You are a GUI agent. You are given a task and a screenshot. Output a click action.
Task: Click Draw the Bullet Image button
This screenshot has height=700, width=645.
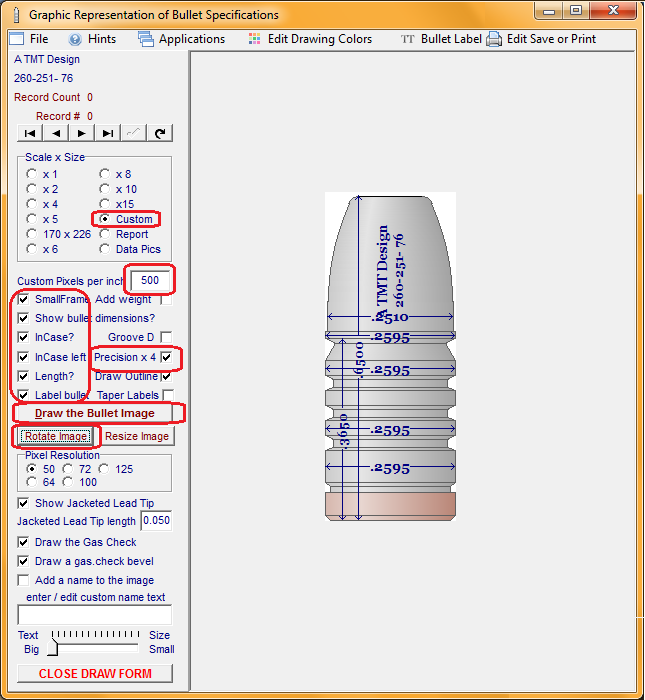coord(95,413)
